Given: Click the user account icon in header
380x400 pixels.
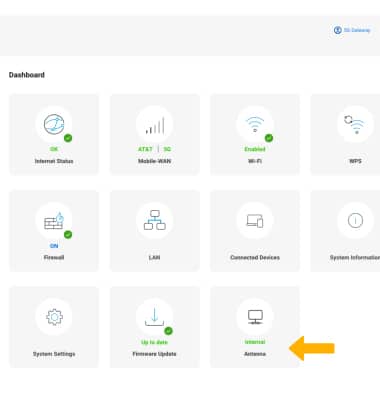Looking at the screenshot, I should pyautogui.click(x=337, y=30).
